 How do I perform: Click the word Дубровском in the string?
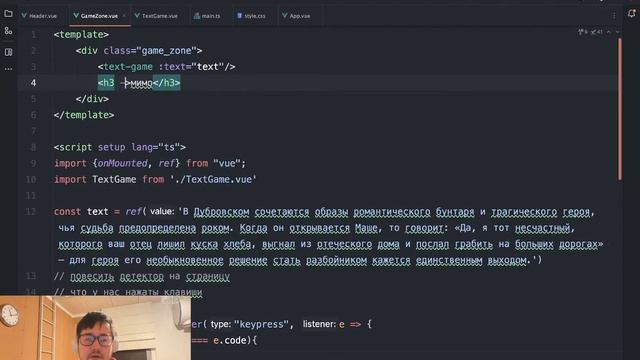pos(221,212)
